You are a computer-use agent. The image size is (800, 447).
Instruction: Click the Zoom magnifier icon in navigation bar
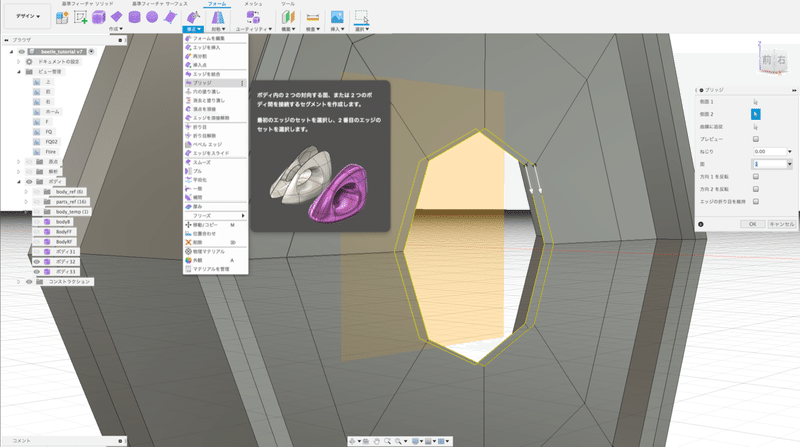click(388, 441)
